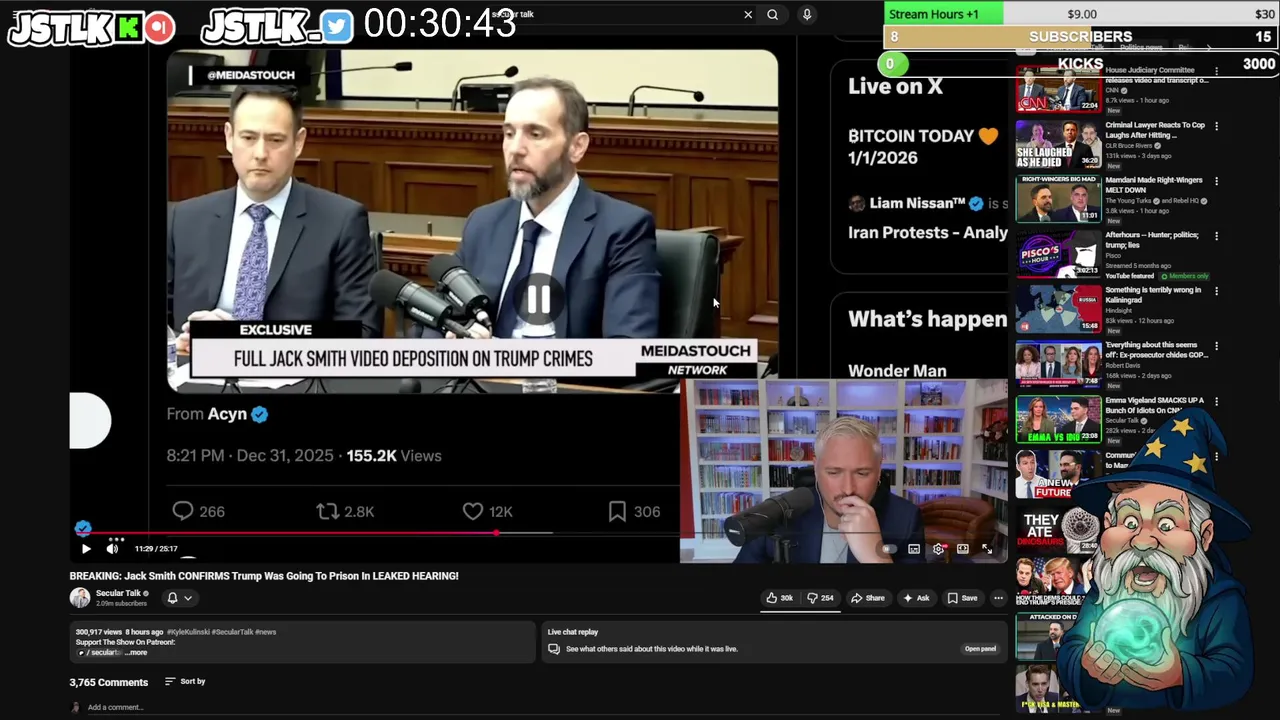Open the player settings gear

(x=938, y=549)
